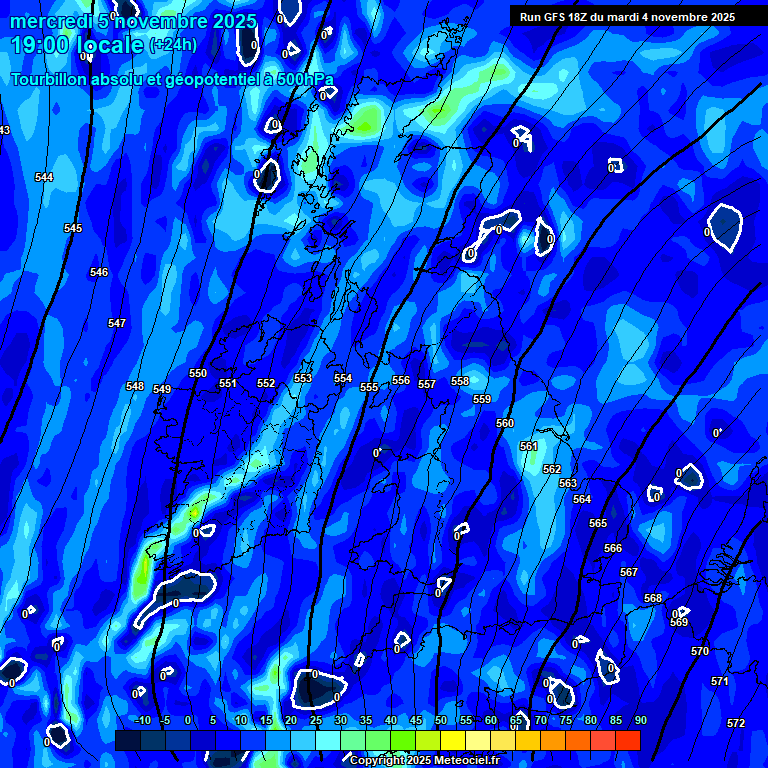Screen dimensions: 768x768
Task: Click the 90 value on the legend scale
Action: (x=640, y=721)
